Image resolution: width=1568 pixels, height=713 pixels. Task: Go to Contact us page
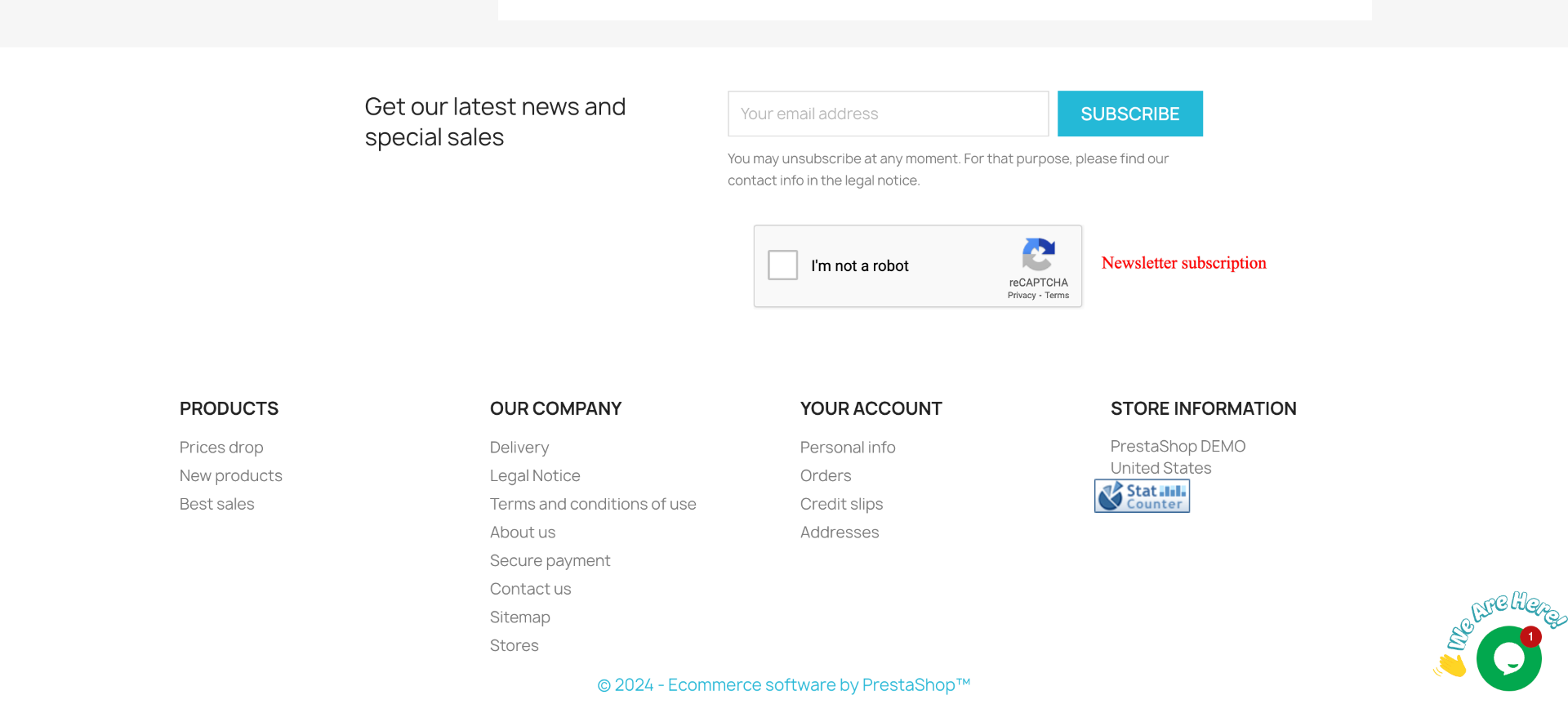point(530,589)
